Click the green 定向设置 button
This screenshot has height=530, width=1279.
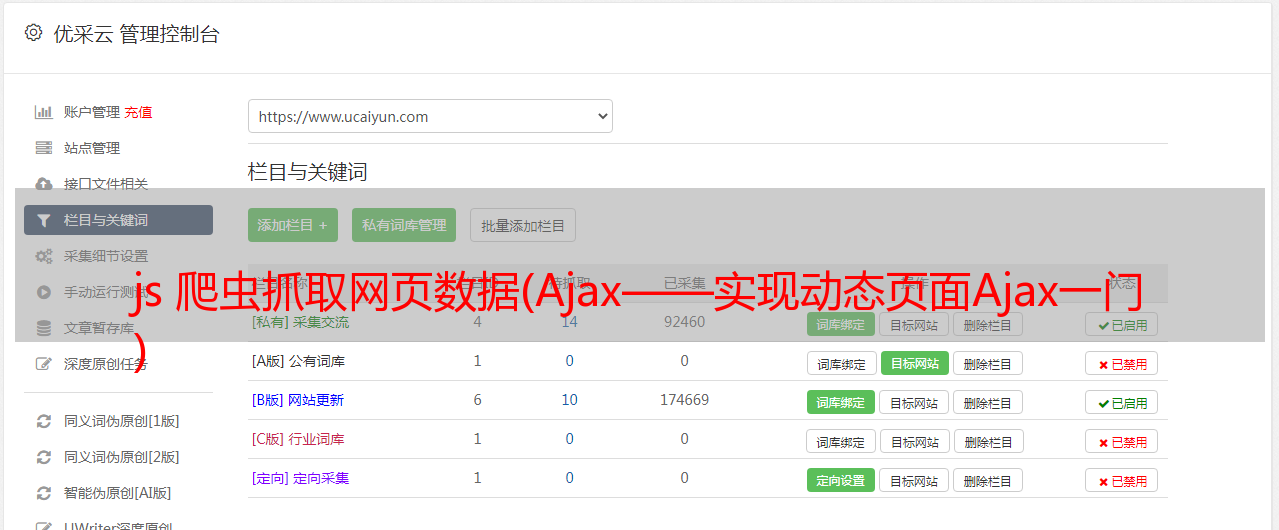point(841,480)
